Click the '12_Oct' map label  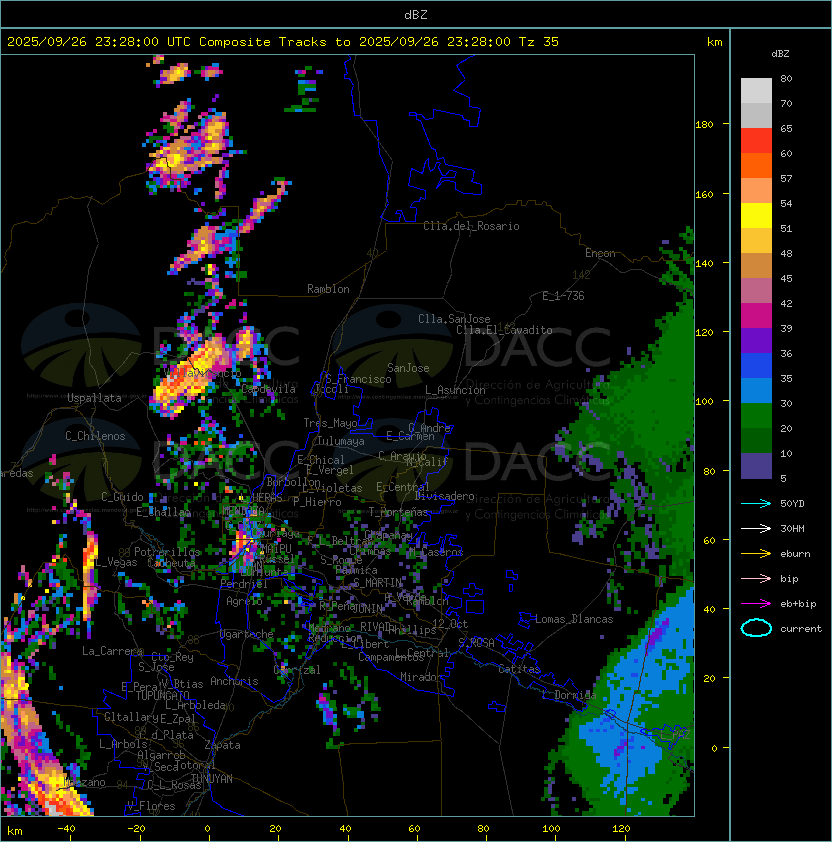[450, 624]
